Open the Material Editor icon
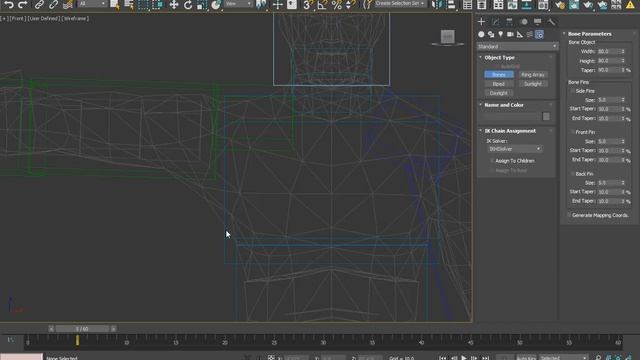Viewport: 640px width, 360px height. [x=543, y=4]
